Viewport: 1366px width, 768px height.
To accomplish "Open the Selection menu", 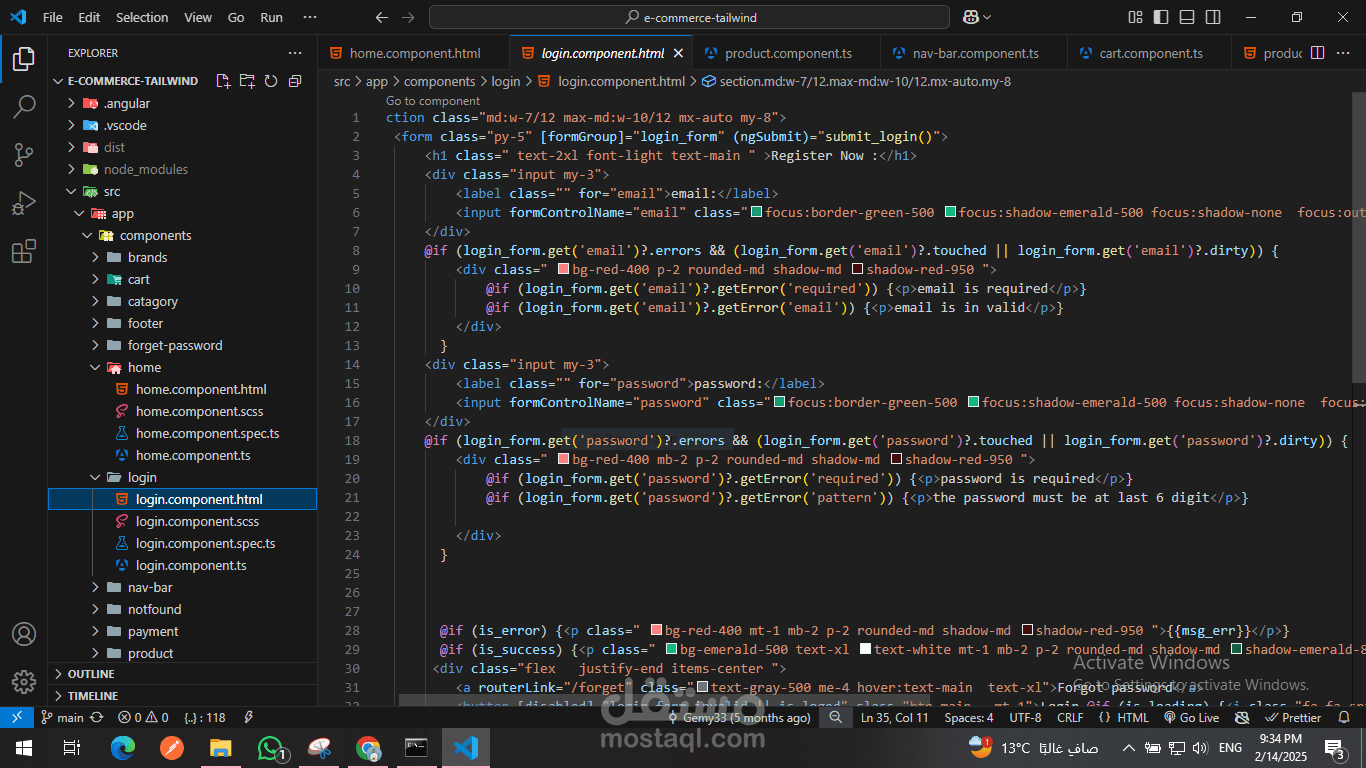I will click(x=142, y=17).
